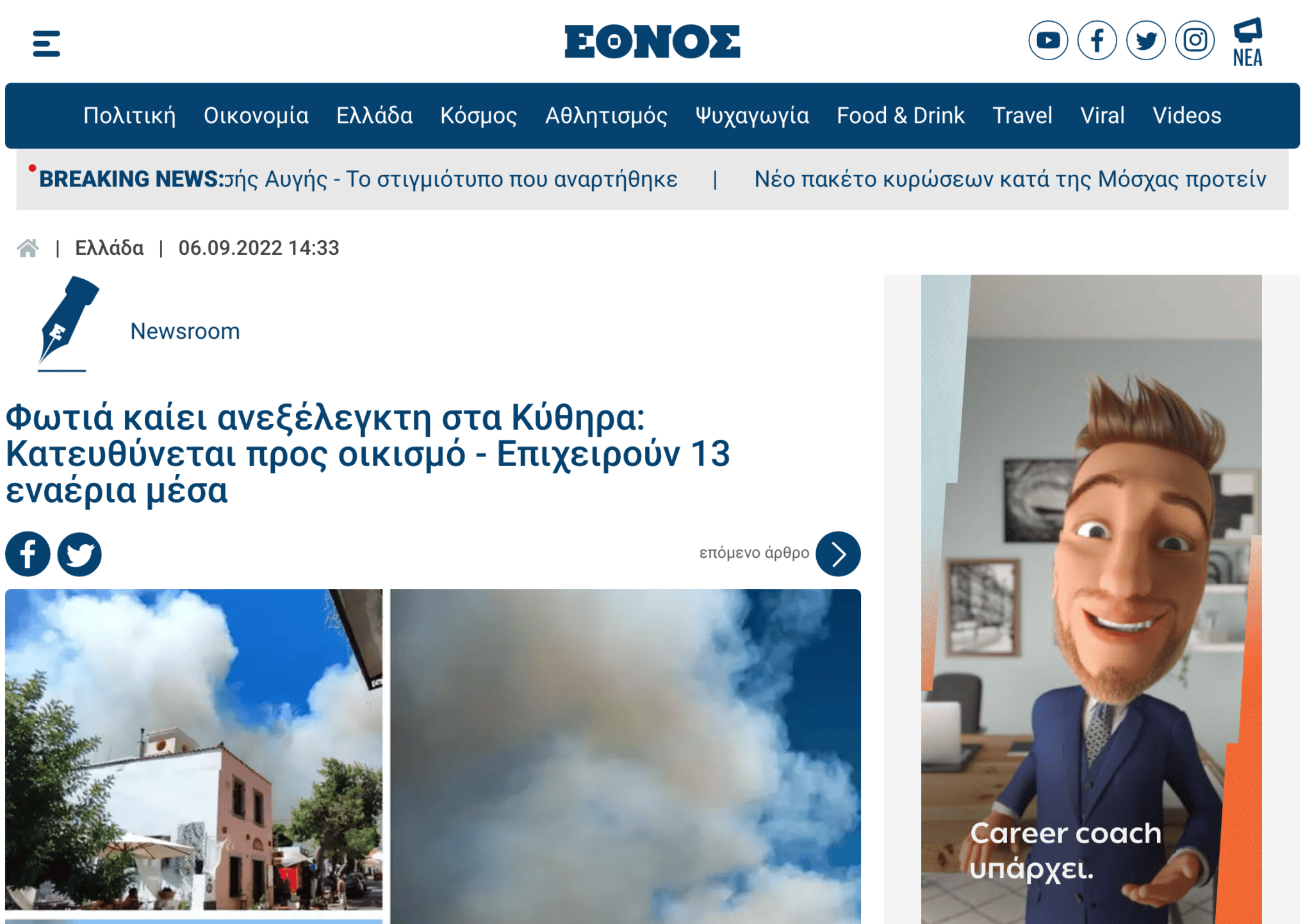Click the next article arrow
1312x924 pixels.
click(837, 553)
